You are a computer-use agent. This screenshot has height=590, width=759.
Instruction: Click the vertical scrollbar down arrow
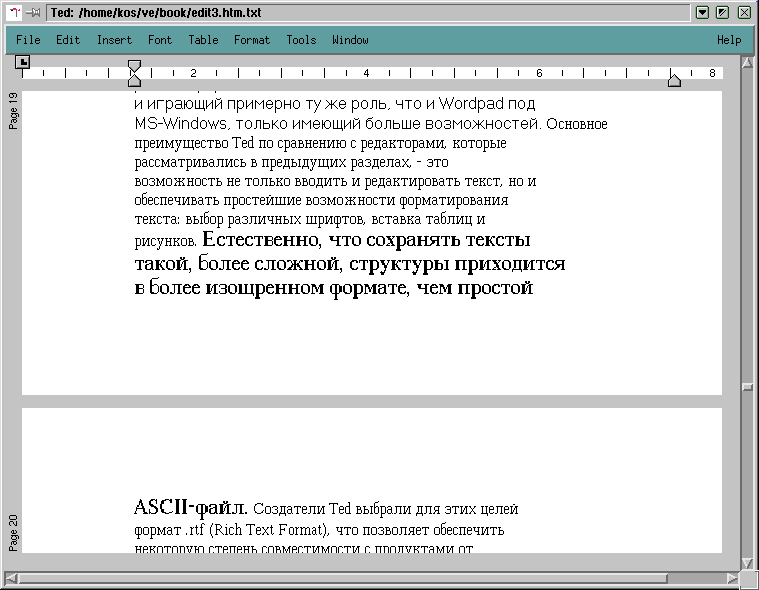746,562
